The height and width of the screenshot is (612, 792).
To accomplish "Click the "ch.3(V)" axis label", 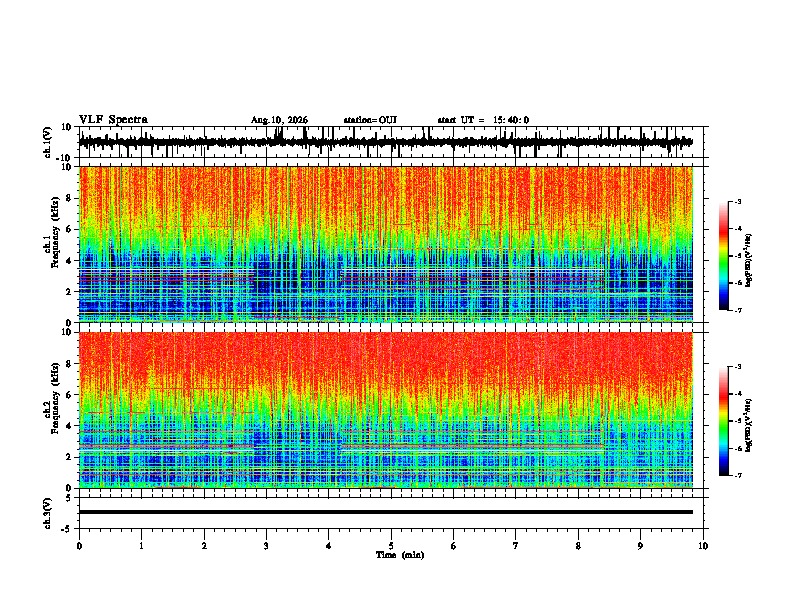I will coord(48,513).
